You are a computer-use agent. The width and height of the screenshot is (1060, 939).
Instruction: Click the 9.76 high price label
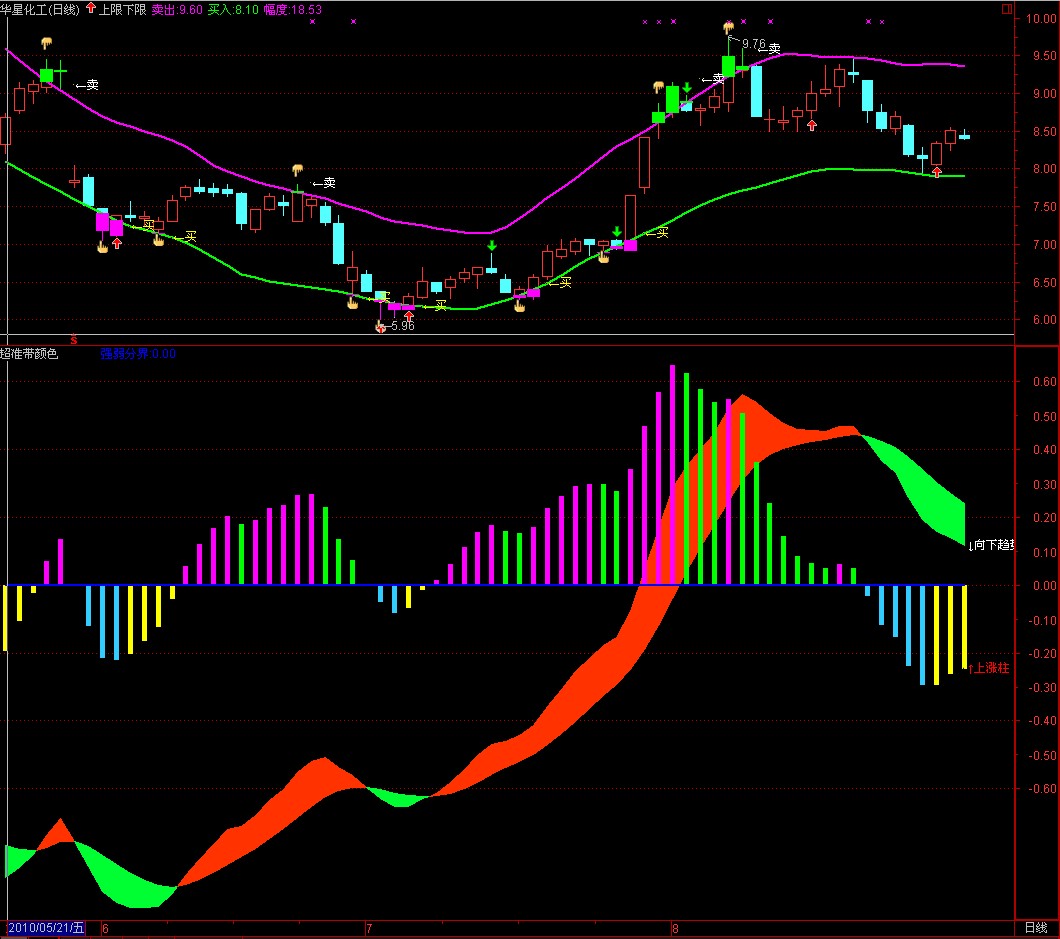753,44
